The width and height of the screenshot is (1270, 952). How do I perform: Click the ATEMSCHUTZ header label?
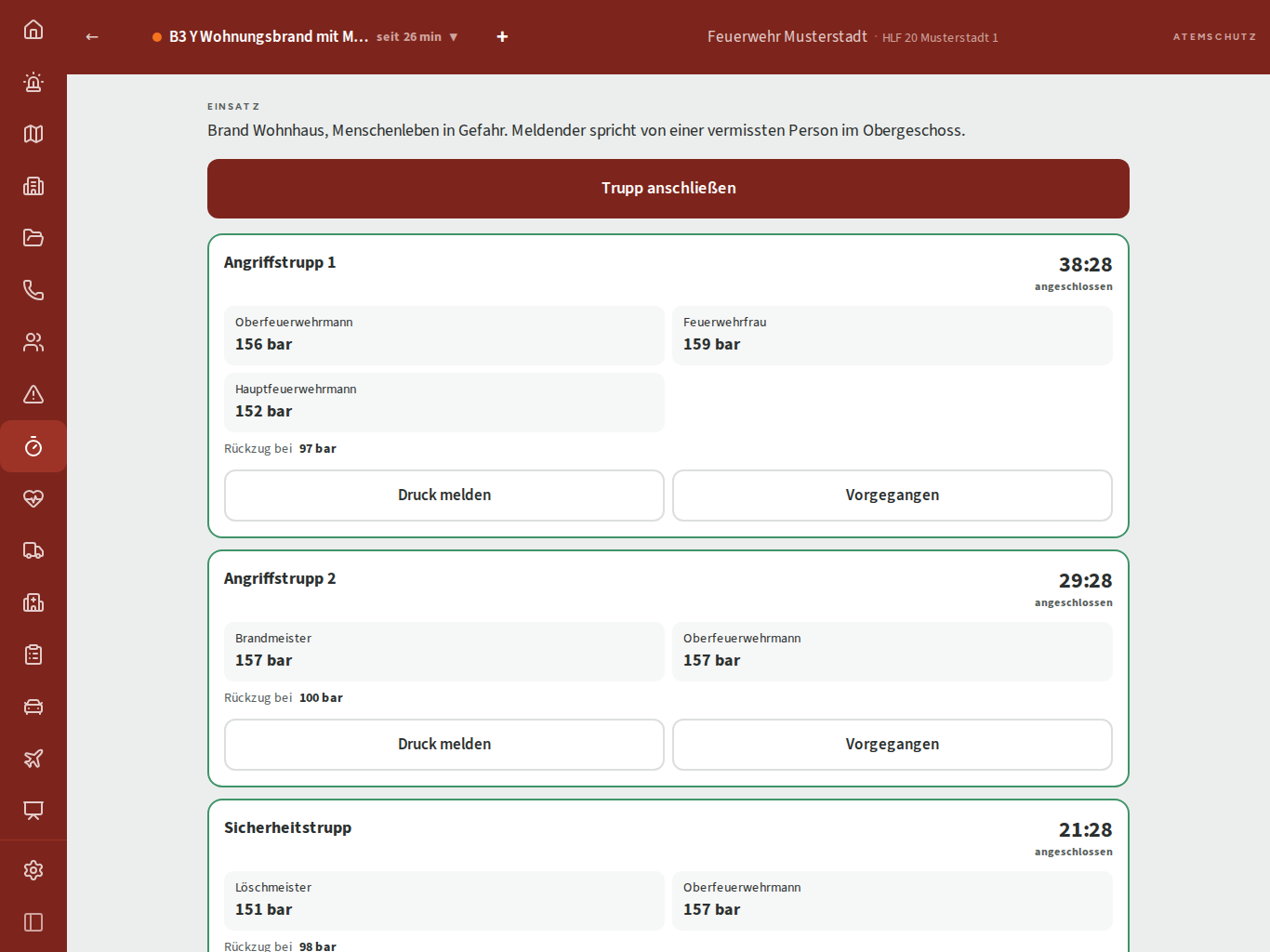(x=1214, y=37)
